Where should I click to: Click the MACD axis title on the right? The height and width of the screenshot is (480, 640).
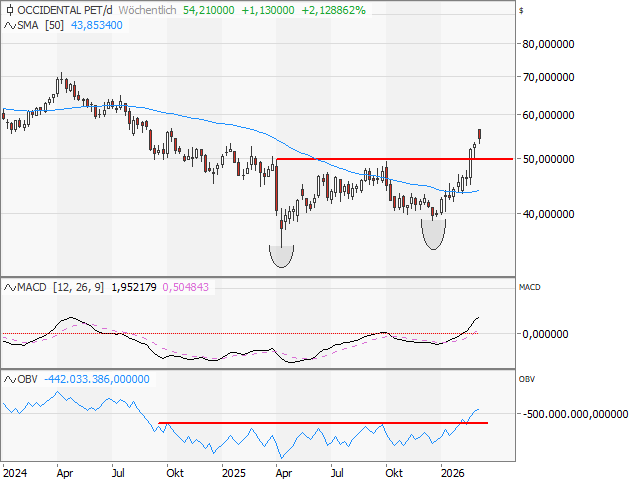click(x=529, y=287)
